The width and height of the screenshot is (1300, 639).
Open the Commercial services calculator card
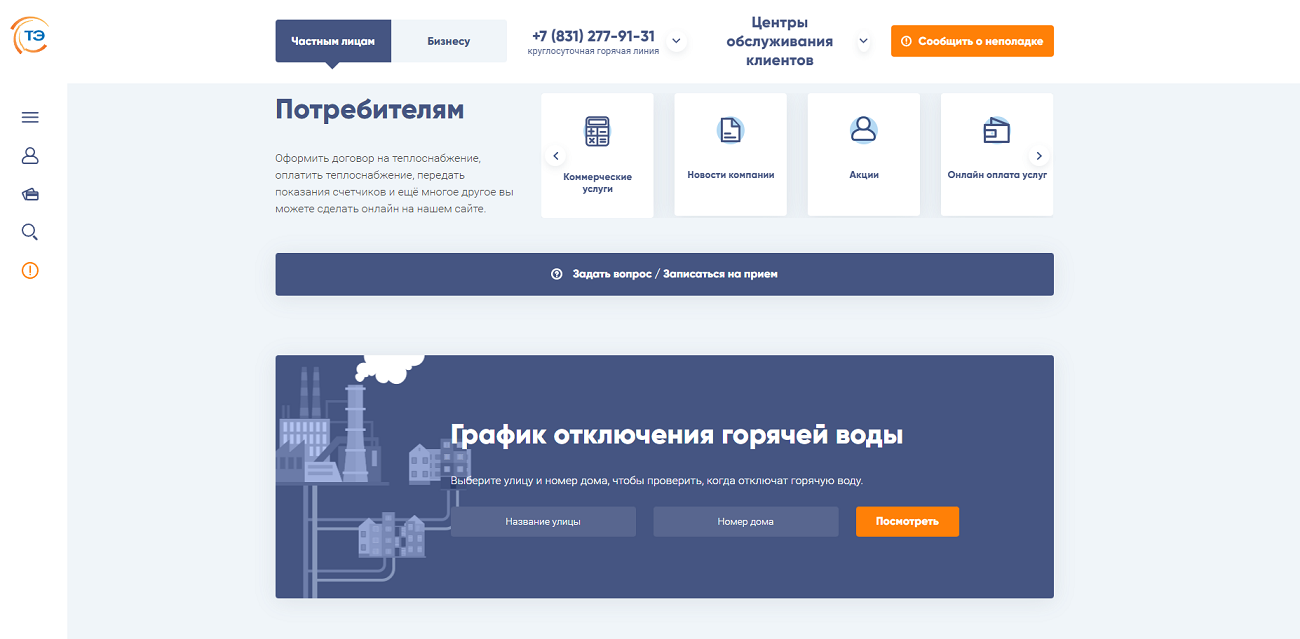(x=597, y=155)
